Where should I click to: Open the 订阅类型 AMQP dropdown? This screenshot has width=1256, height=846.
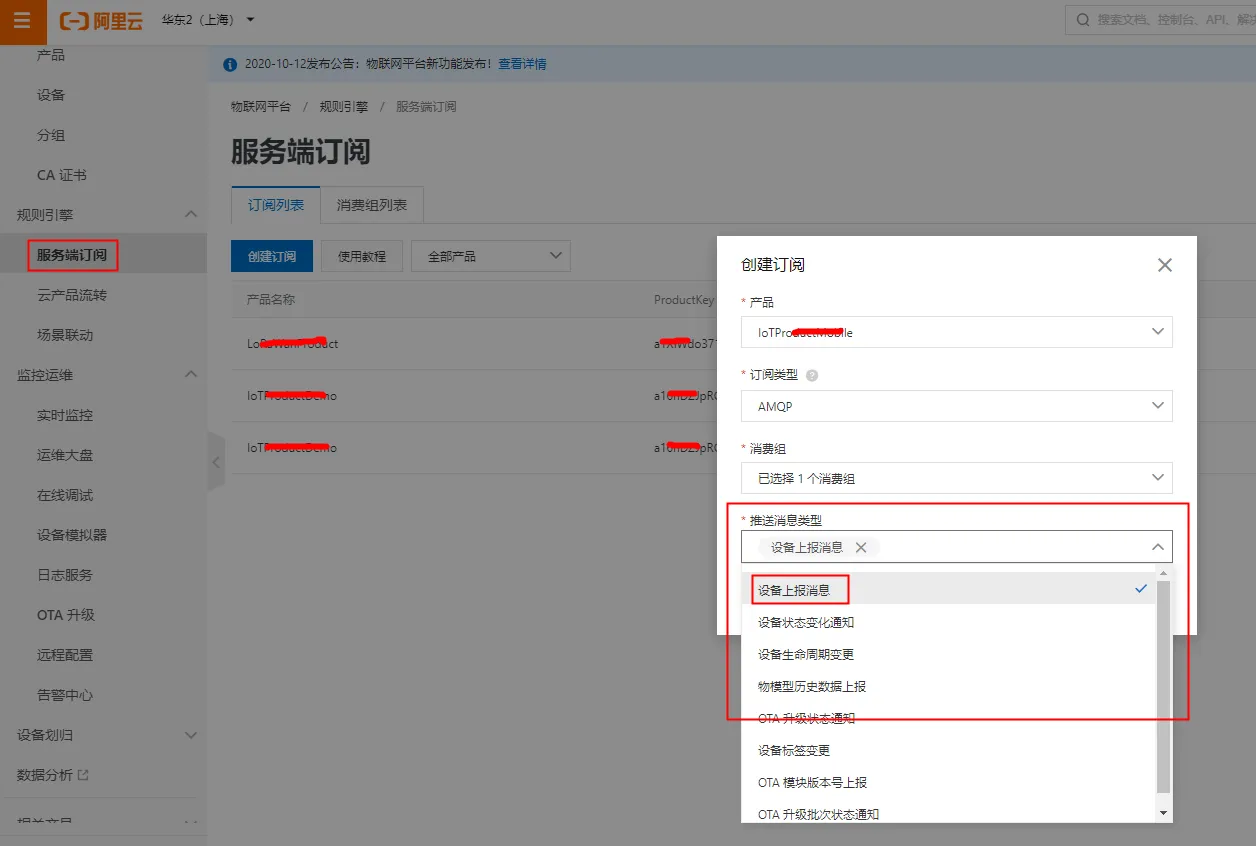(x=957, y=406)
